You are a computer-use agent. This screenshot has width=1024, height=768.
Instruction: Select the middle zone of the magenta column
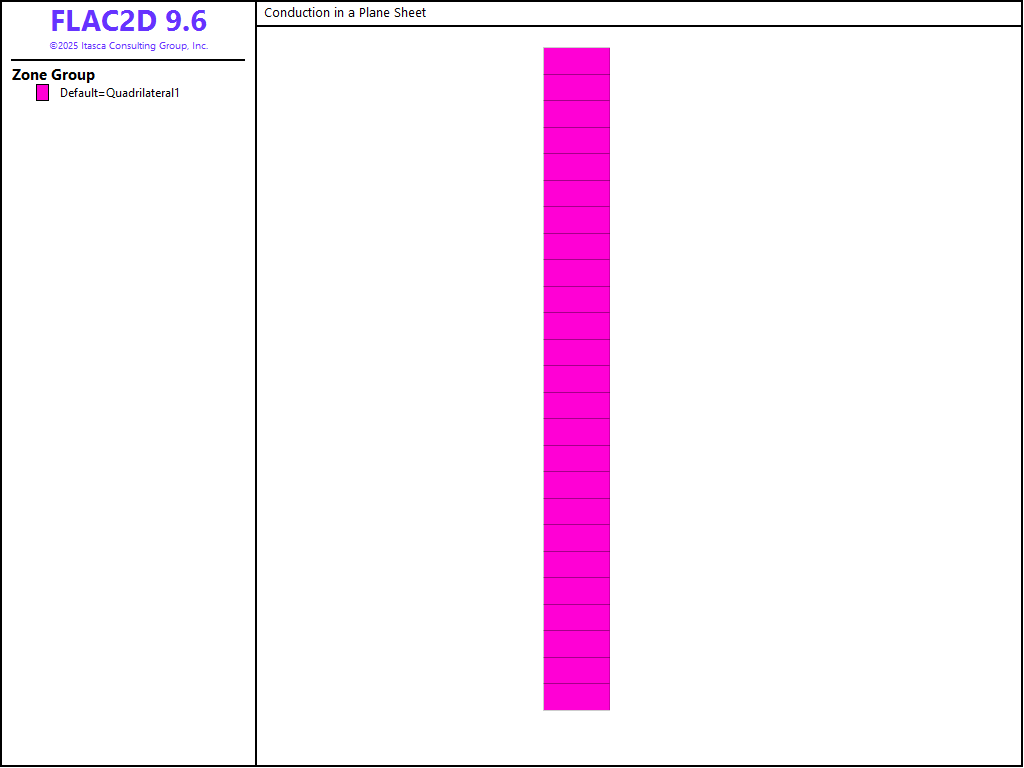click(576, 379)
